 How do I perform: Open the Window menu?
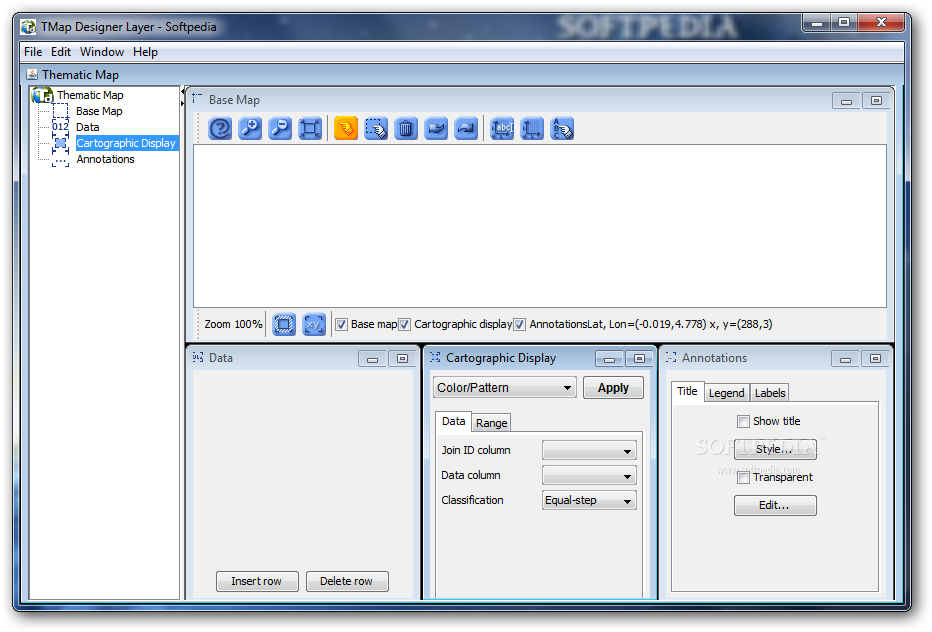(x=102, y=52)
